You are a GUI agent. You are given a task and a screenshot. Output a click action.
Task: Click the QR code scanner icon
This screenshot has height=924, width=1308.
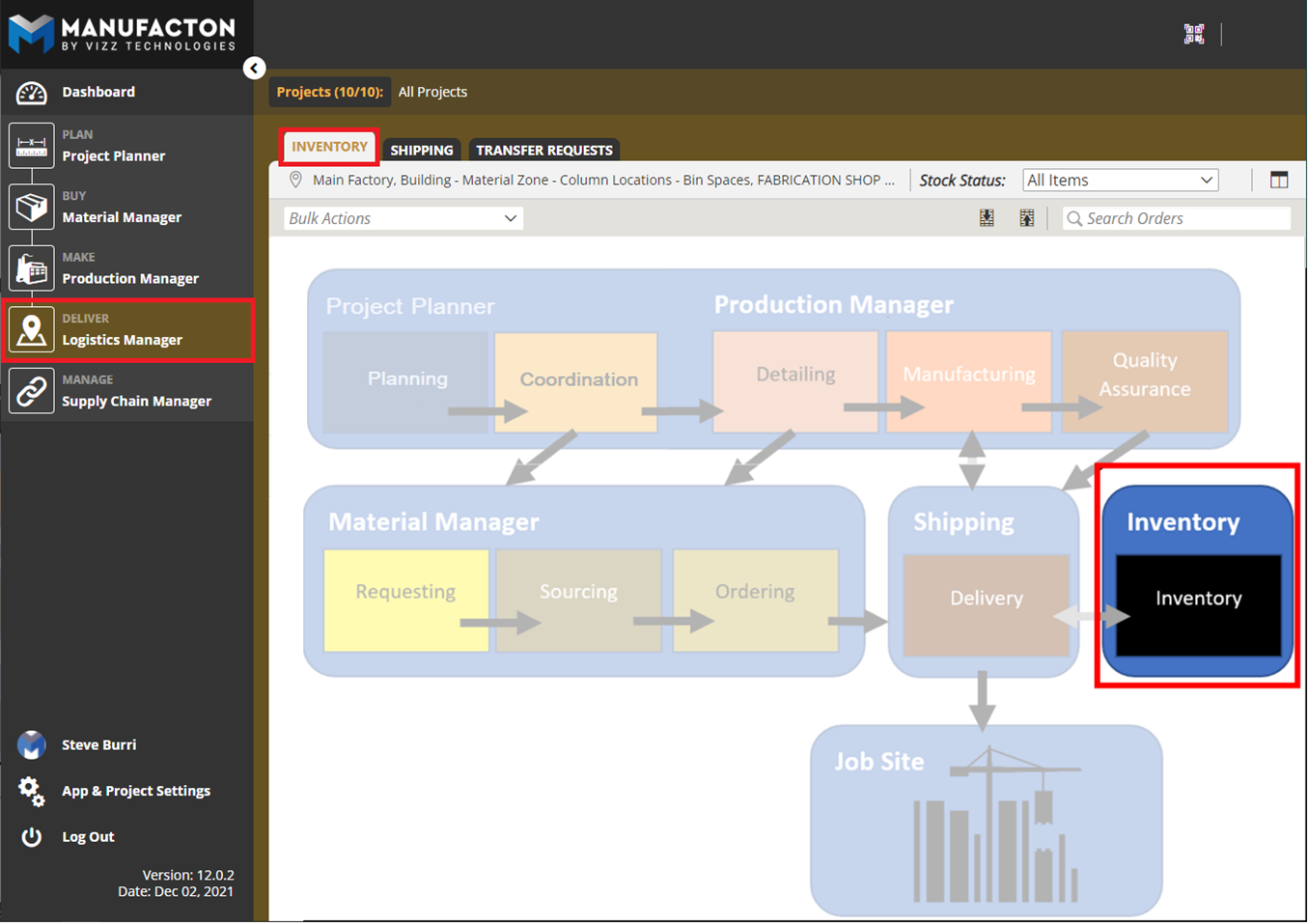click(1193, 34)
